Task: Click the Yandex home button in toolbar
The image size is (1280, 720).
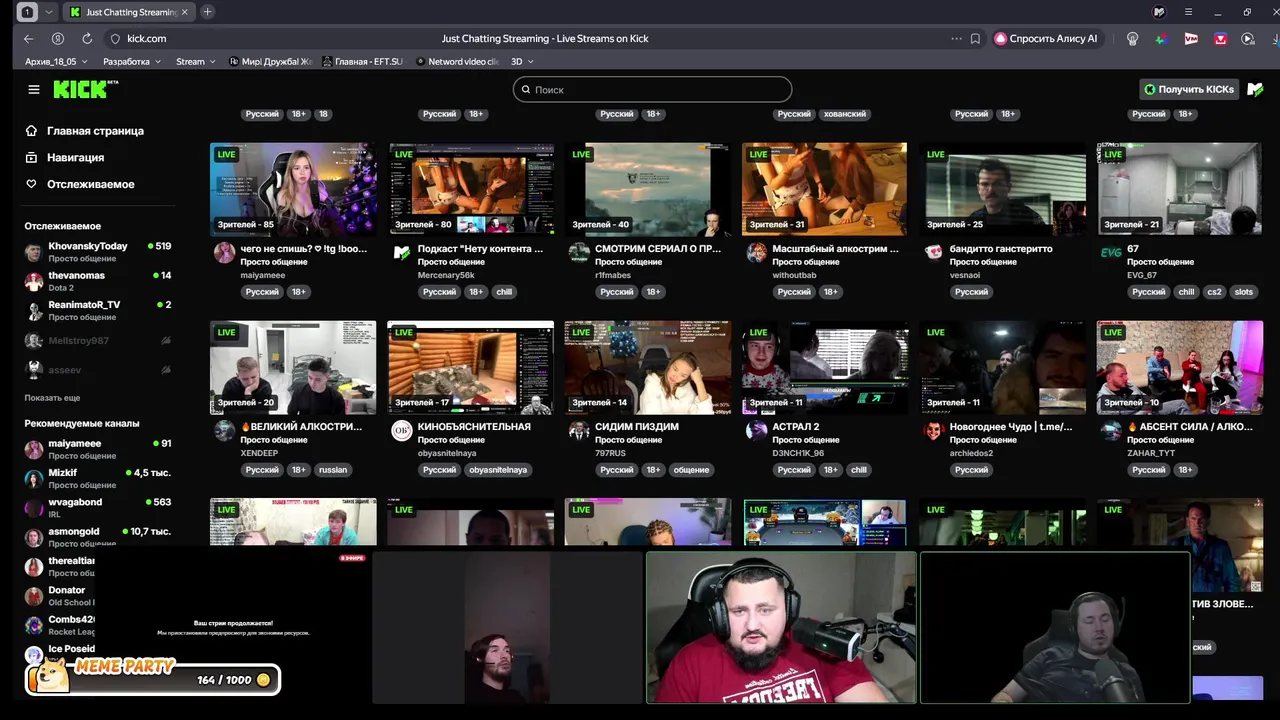Action: tap(58, 38)
